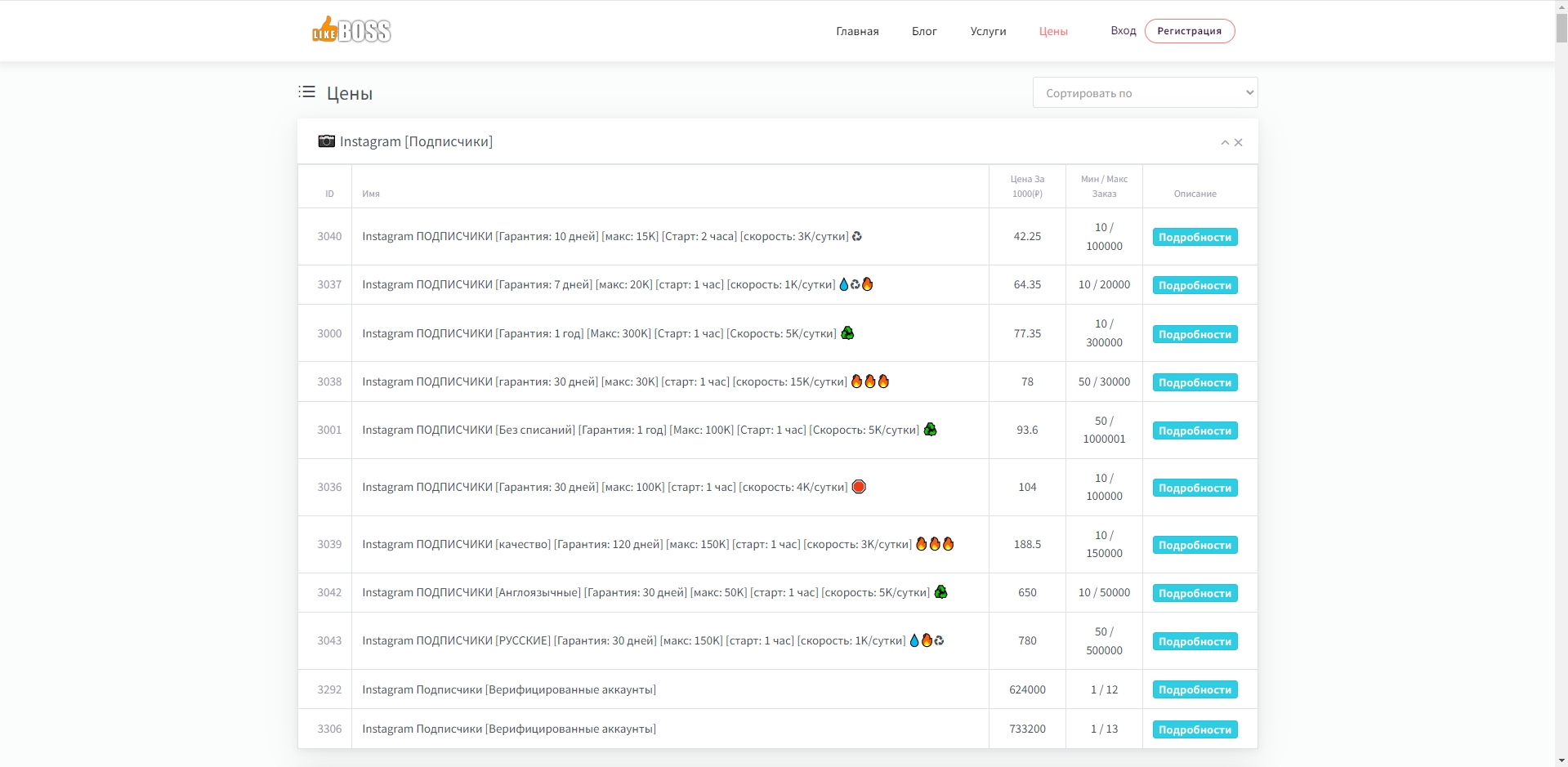Click Подробности for service ID 3040
The height and width of the screenshot is (767, 1568).
[x=1195, y=237]
